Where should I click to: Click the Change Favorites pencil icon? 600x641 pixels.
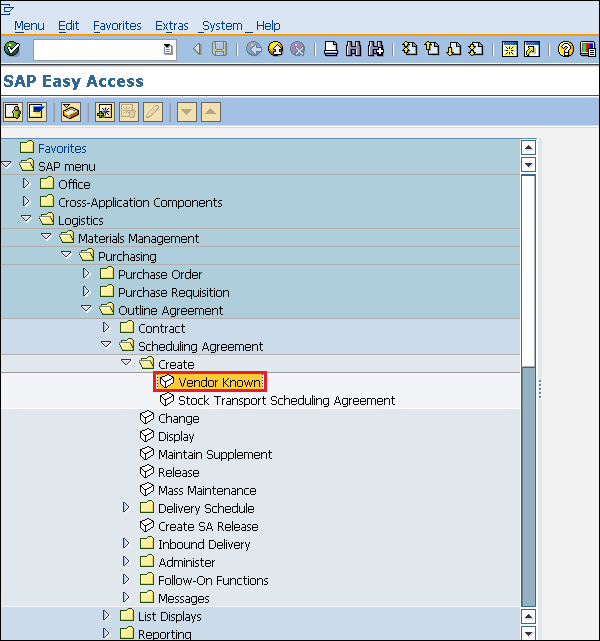(153, 112)
